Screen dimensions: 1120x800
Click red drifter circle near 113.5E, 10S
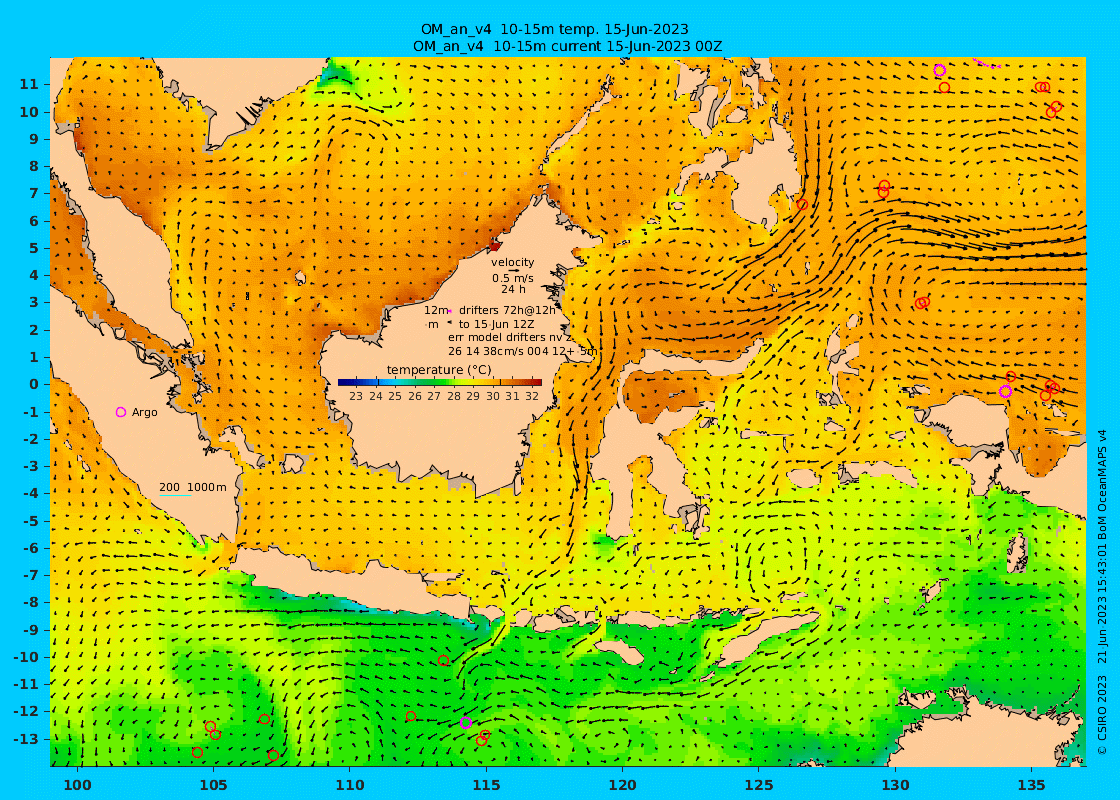pyautogui.click(x=444, y=661)
